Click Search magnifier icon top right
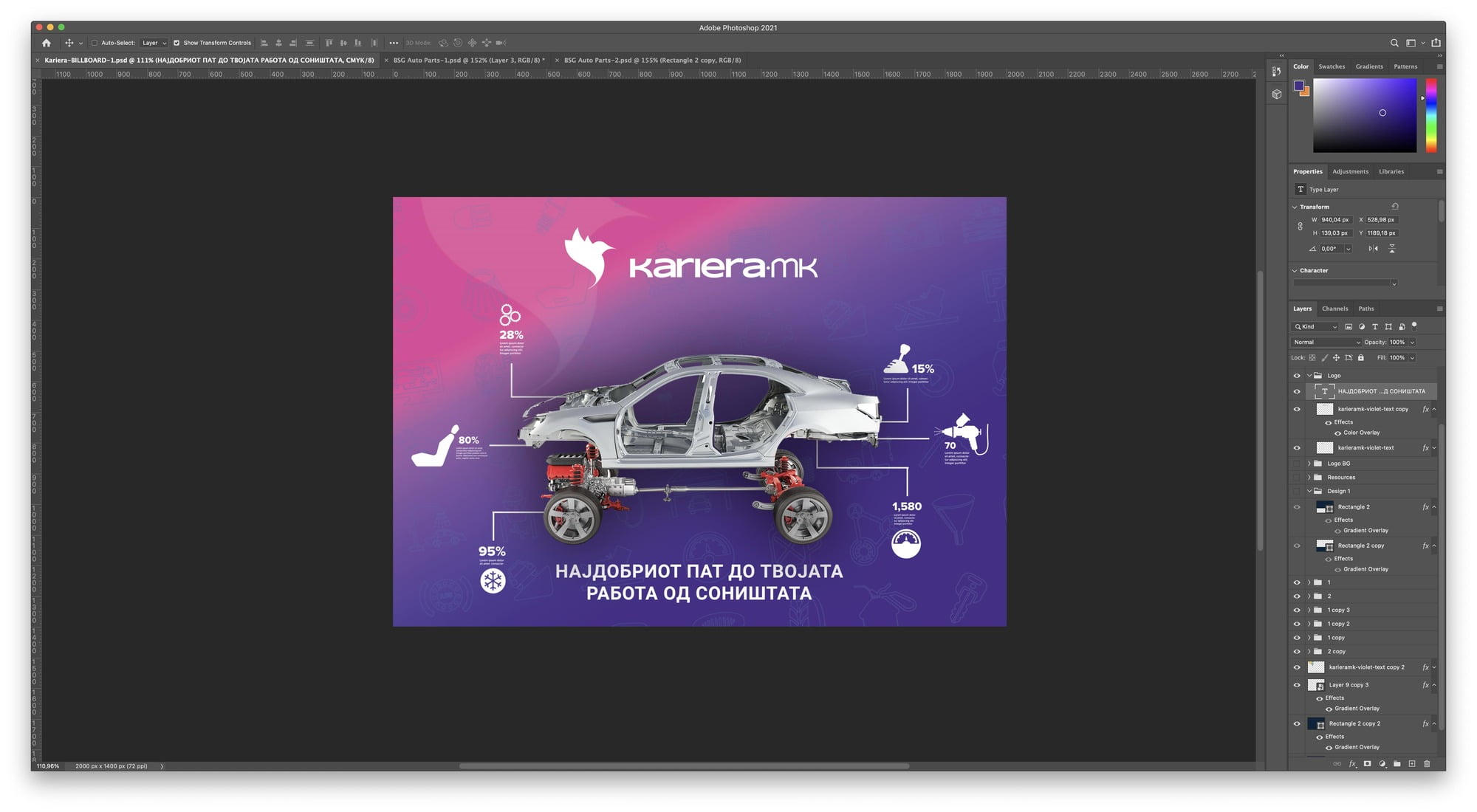 (1394, 43)
